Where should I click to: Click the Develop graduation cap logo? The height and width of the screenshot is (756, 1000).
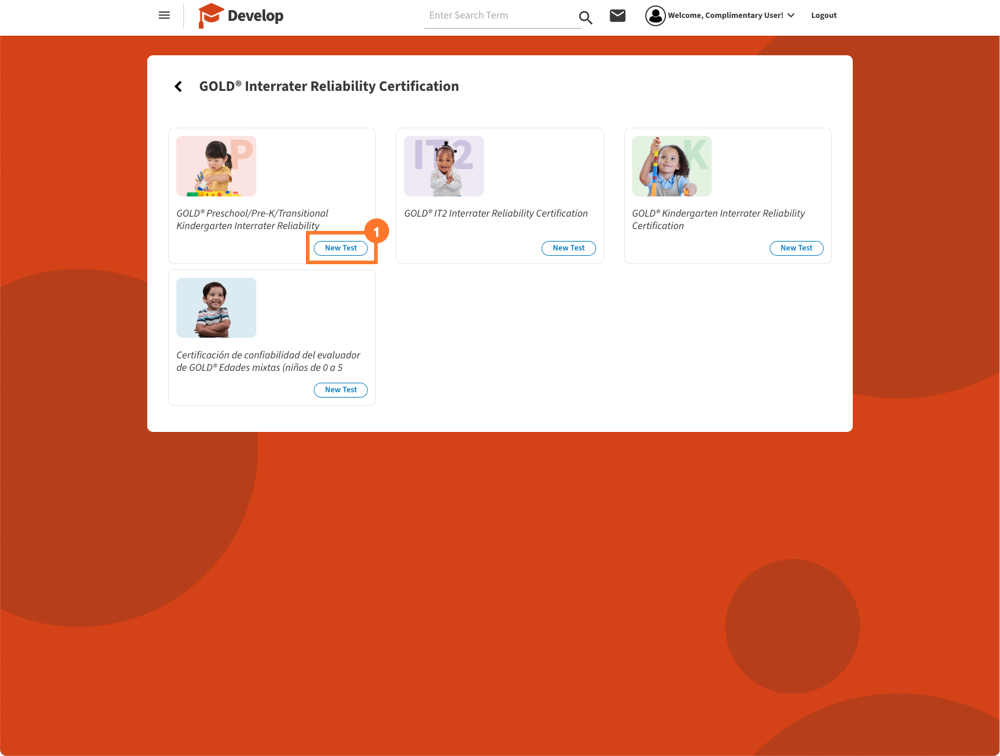211,16
